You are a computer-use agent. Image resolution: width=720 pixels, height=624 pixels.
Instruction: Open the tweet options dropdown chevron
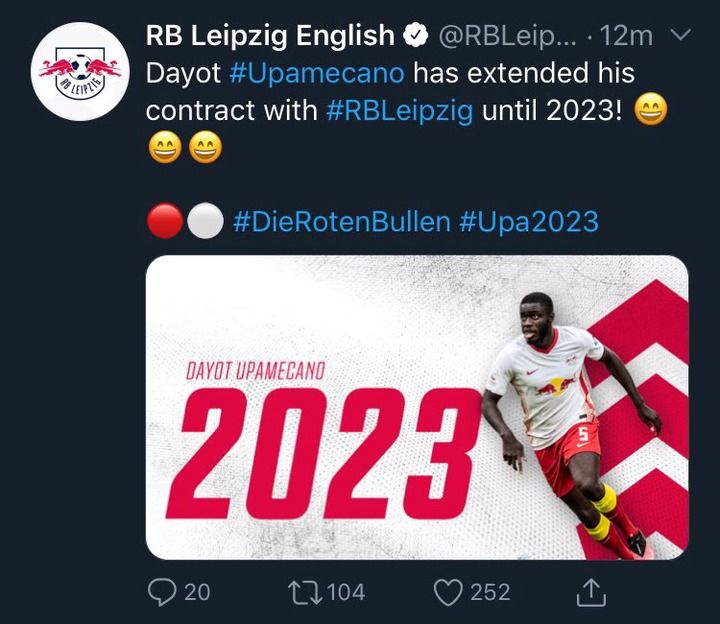point(681,34)
